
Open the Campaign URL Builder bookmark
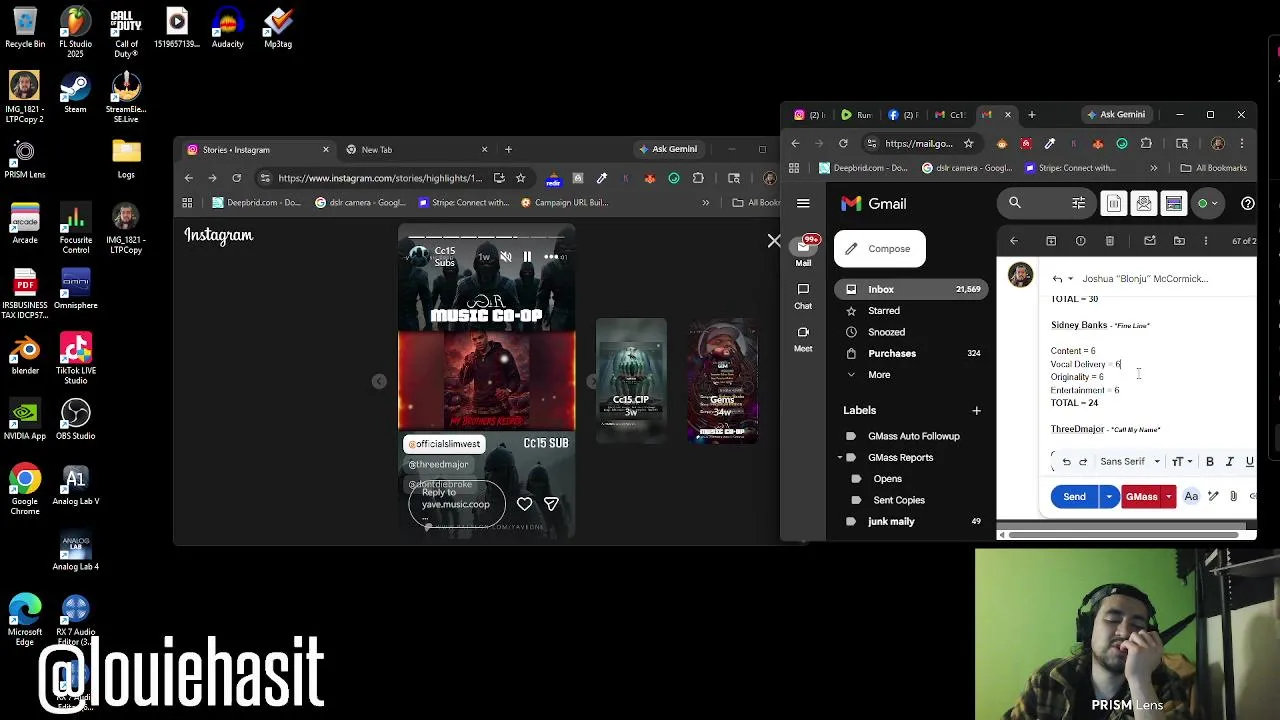[563, 203]
